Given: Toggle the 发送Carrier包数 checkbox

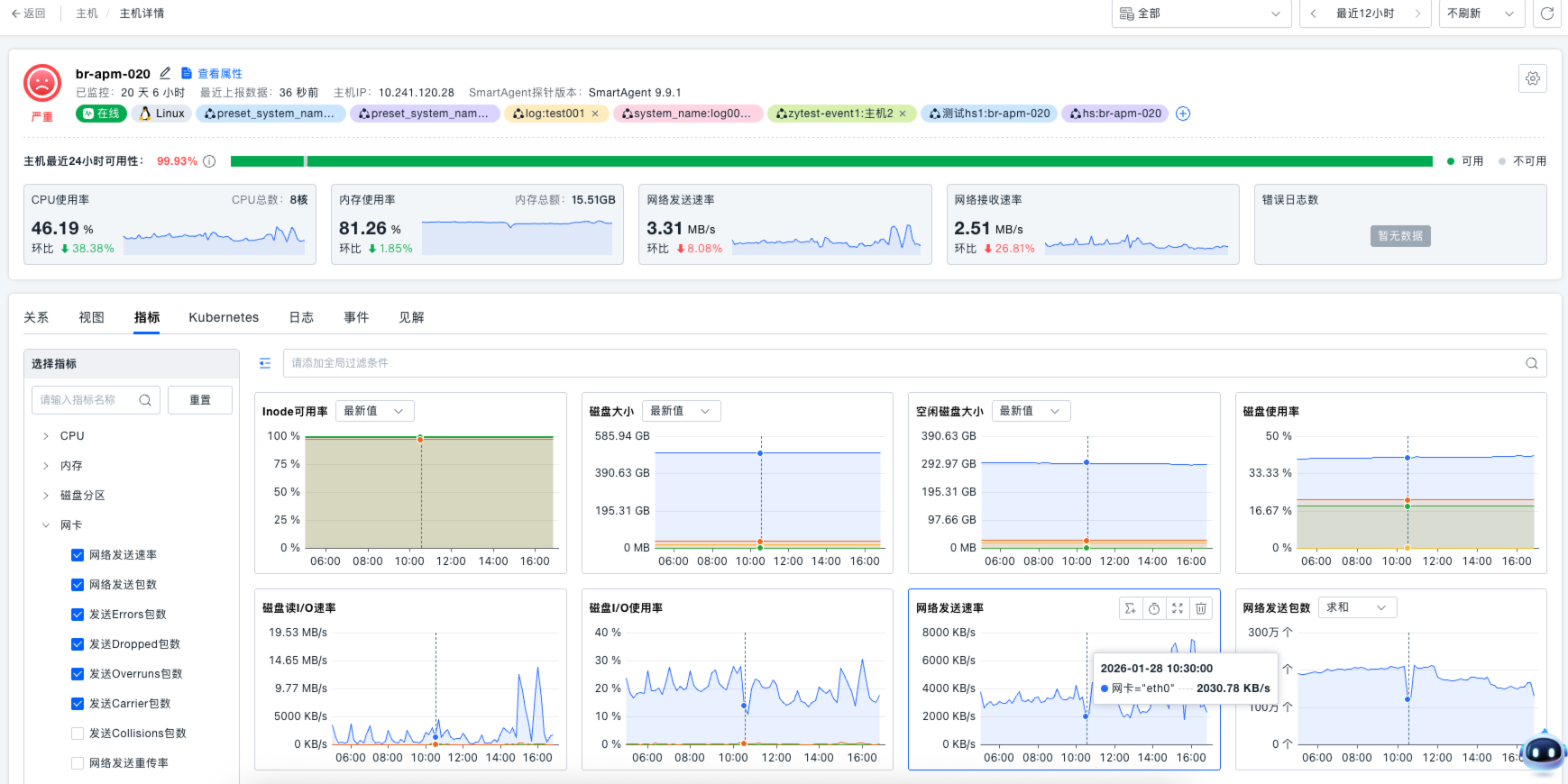Looking at the screenshot, I should pos(78,704).
